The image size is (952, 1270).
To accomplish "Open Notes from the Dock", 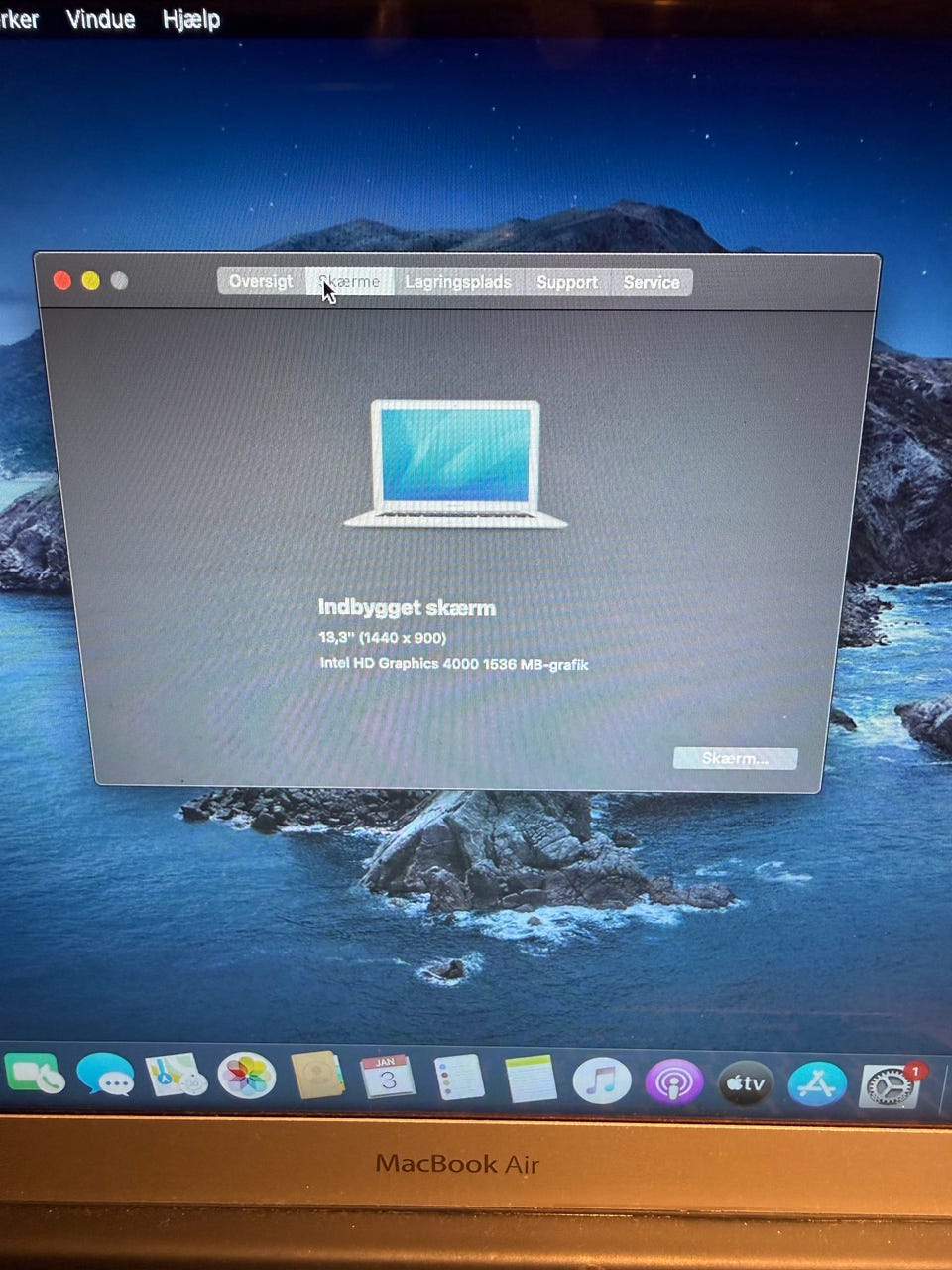I will pos(531,1079).
